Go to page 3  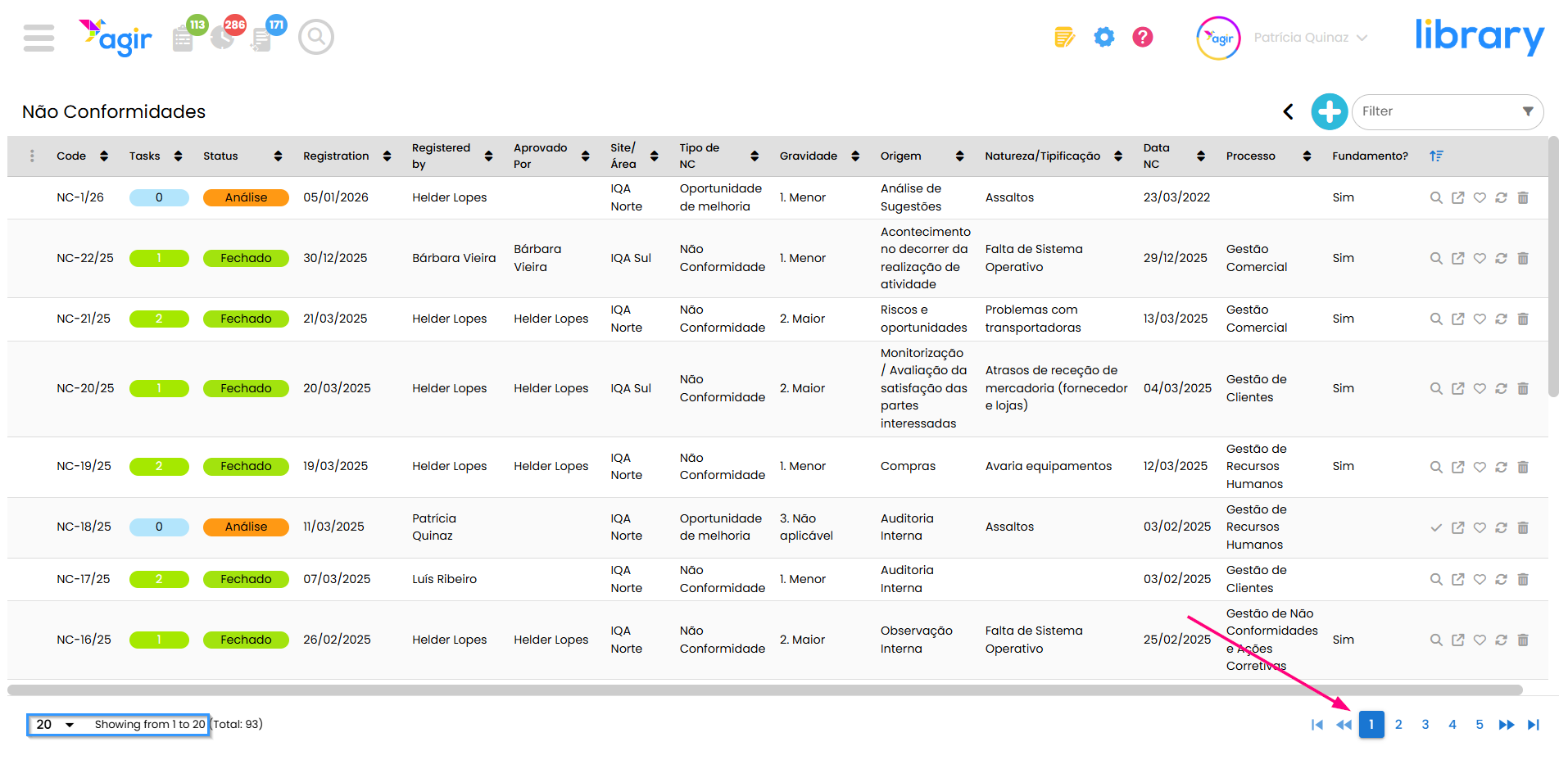(1425, 725)
